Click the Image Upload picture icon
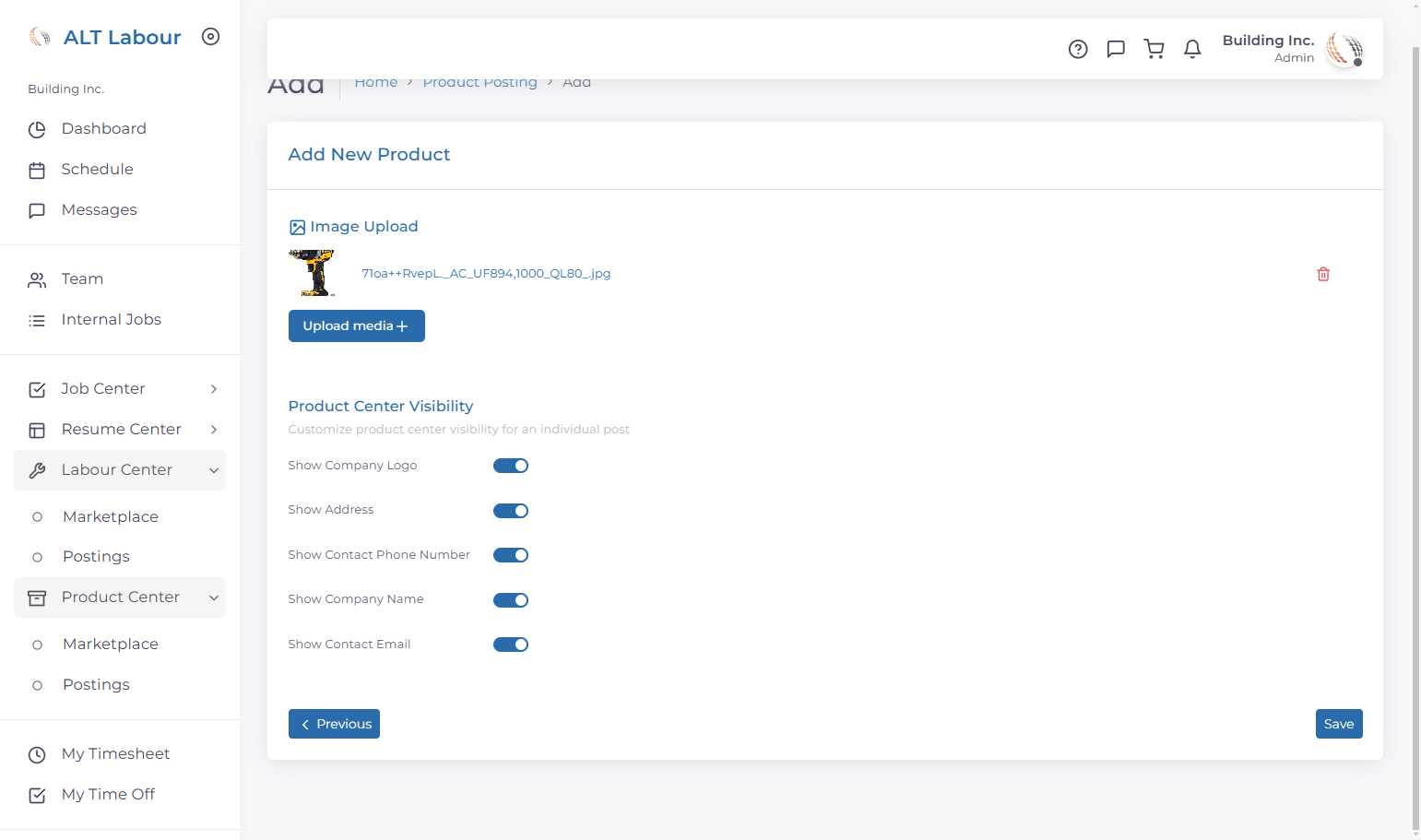Viewport: 1421px width, 840px height. 297,227
